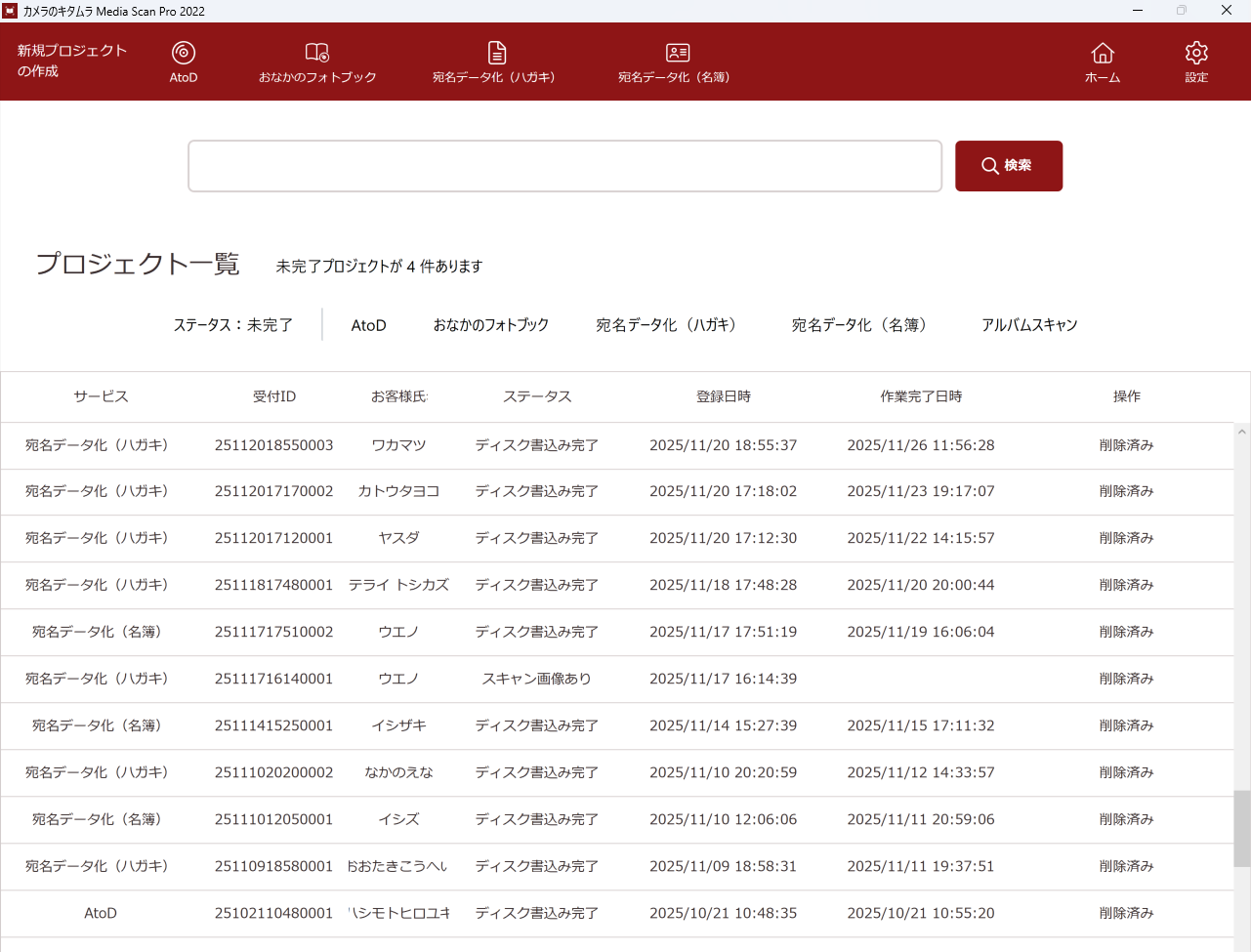This screenshot has height=952, width=1251.
Task: Click the ホーム home icon
Action: click(1102, 61)
